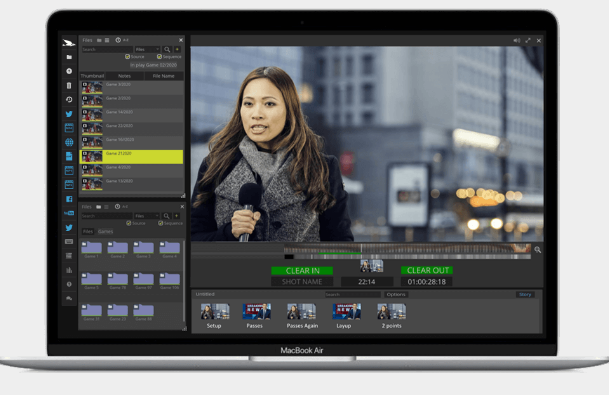Click the timeline zoom magnifier icon
Screen dimensions: 609x395
click(x=538, y=250)
